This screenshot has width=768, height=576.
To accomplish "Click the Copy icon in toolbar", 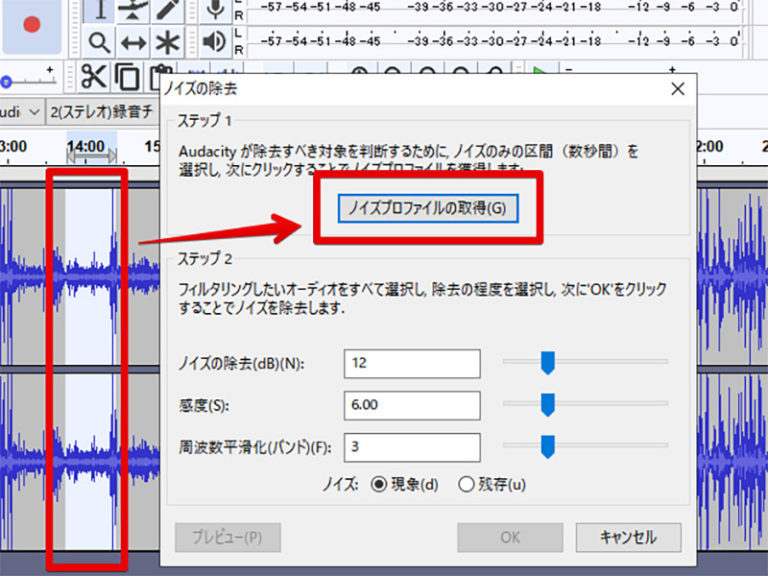I will (127, 77).
